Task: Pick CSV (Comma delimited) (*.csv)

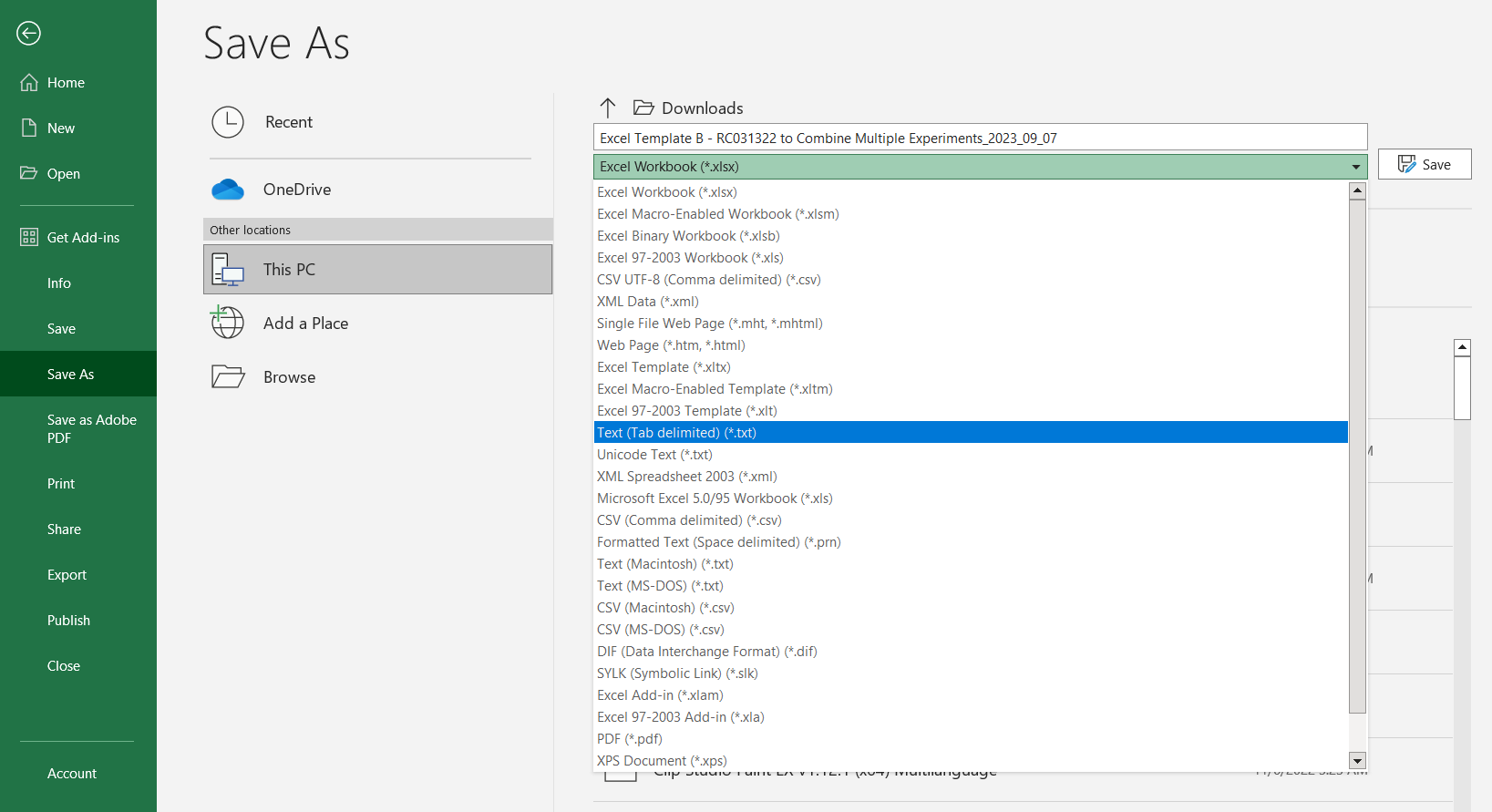Action: pos(971,520)
